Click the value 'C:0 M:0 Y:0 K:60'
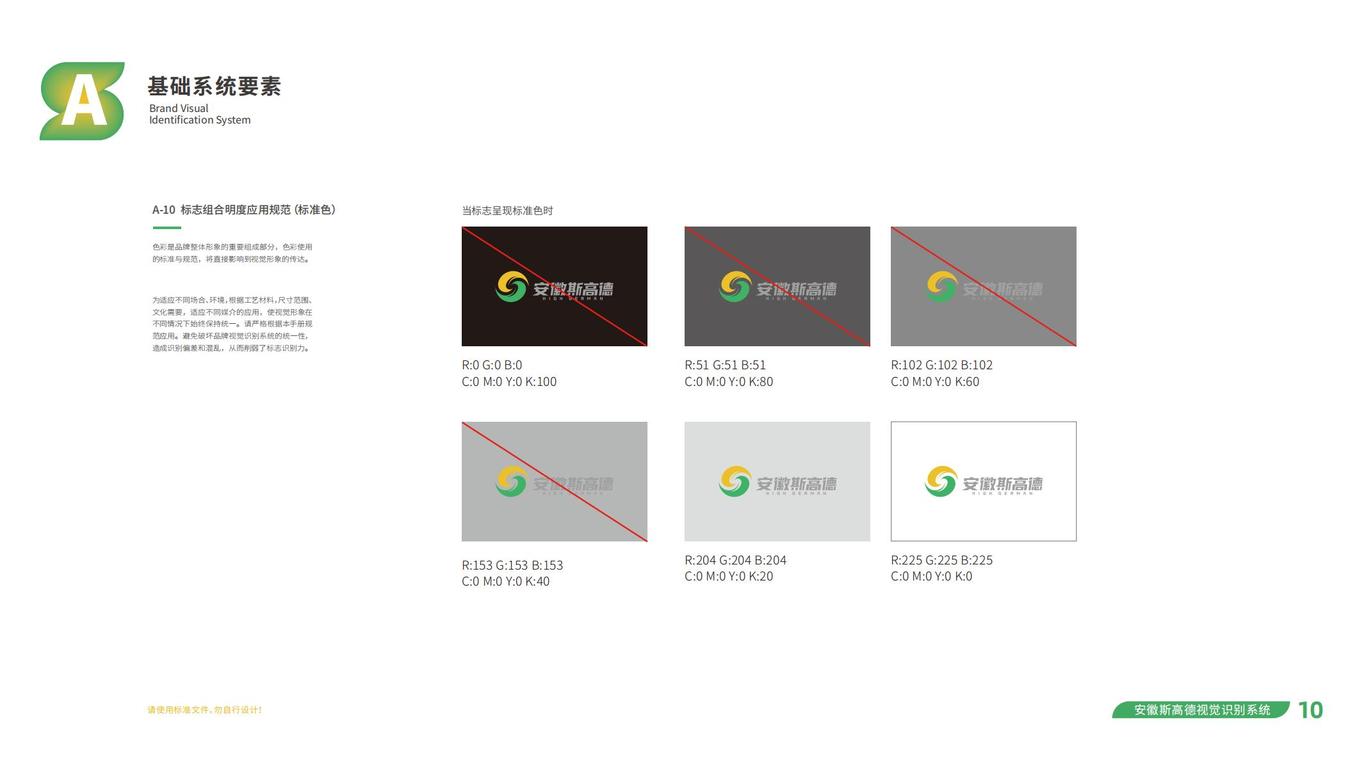 (x=936, y=382)
